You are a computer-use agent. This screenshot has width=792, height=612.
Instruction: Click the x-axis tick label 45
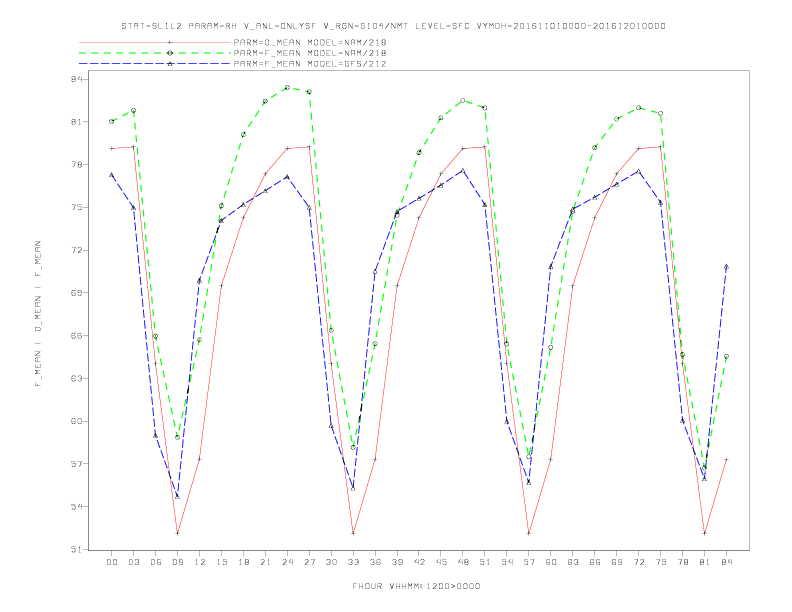pos(441,562)
